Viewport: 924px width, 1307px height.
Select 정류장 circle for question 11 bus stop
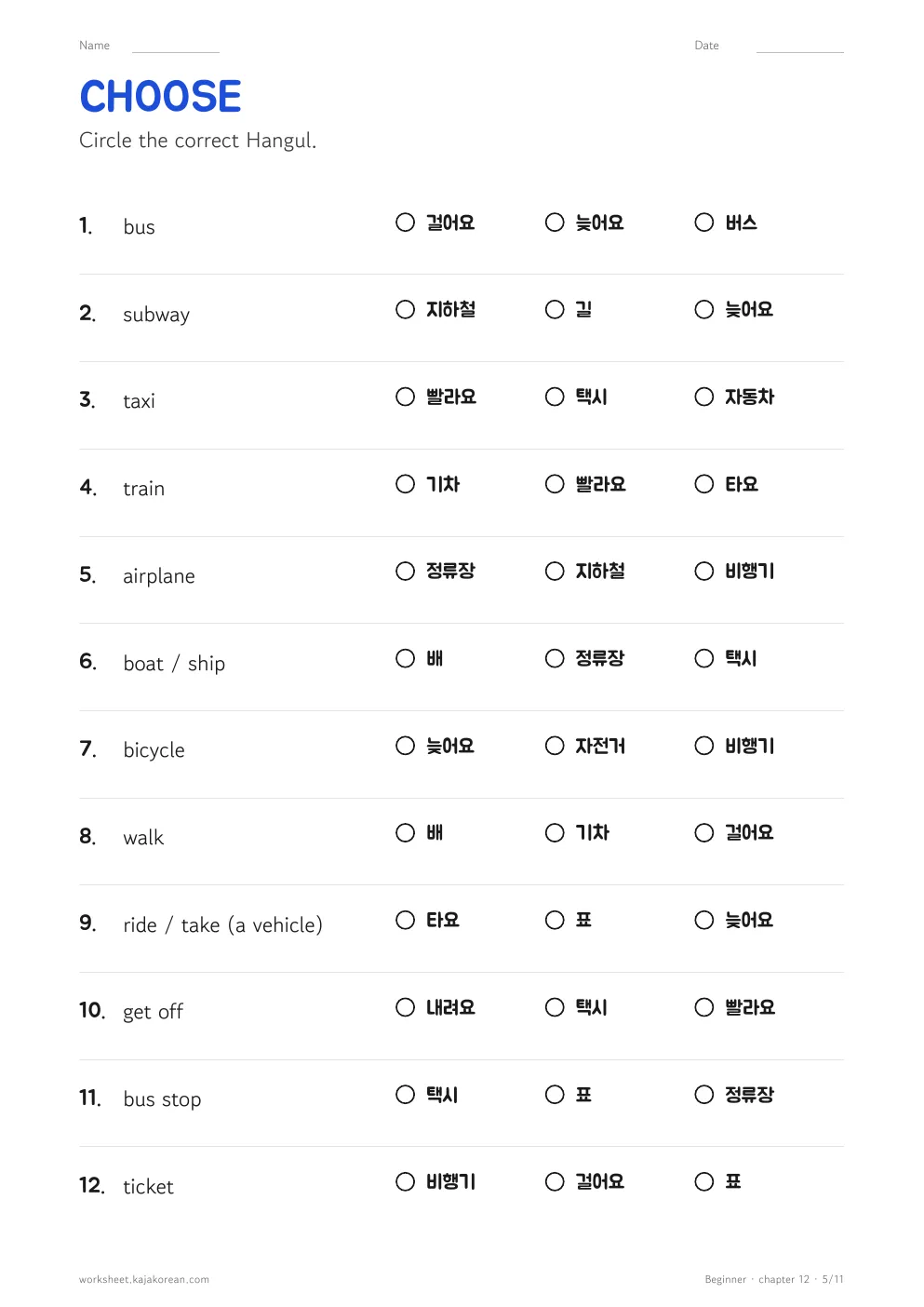(x=704, y=1095)
